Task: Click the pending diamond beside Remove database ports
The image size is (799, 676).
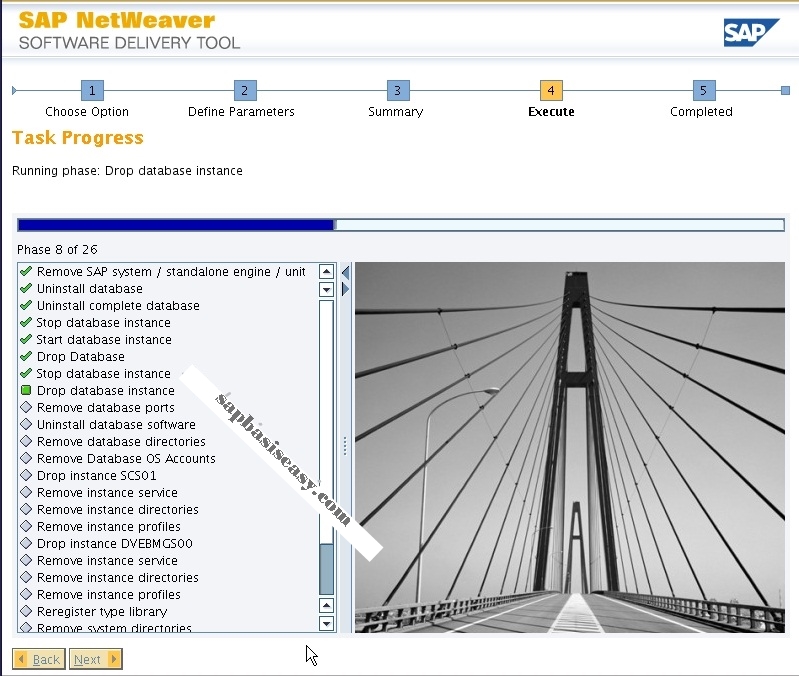Action: coord(26,407)
